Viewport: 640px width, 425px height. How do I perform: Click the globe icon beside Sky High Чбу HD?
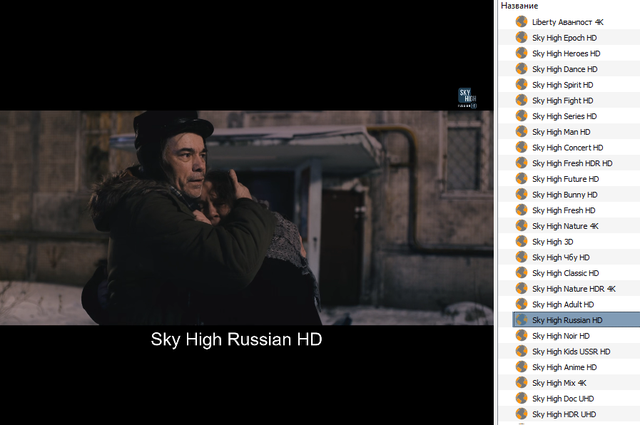pos(521,257)
